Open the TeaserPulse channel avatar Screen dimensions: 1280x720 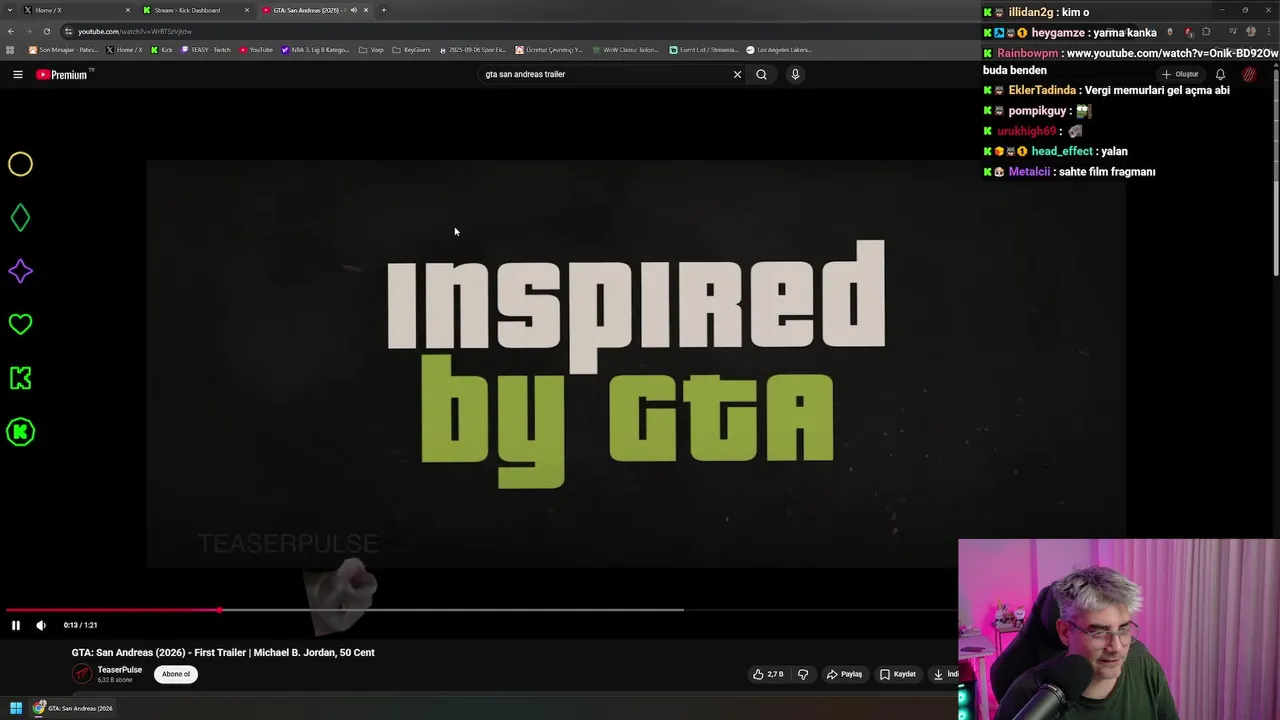pyautogui.click(x=82, y=674)
